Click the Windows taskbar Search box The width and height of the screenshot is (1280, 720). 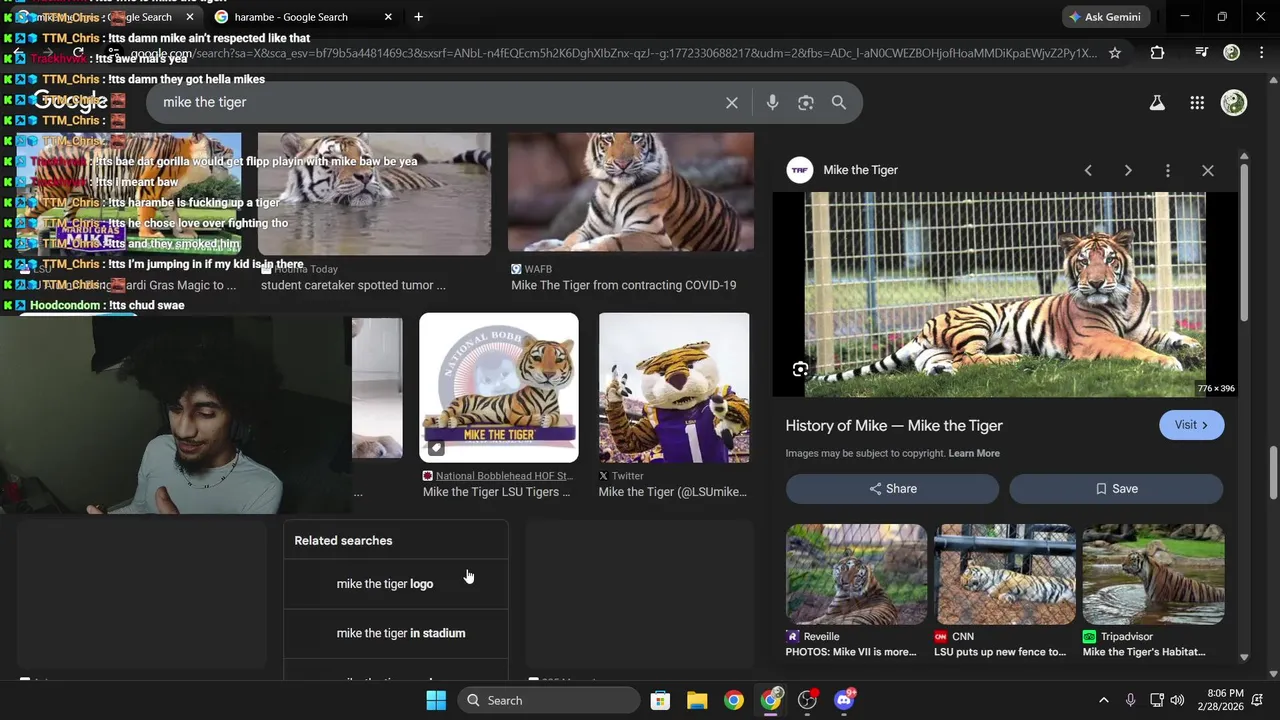(x=549, y=700)
